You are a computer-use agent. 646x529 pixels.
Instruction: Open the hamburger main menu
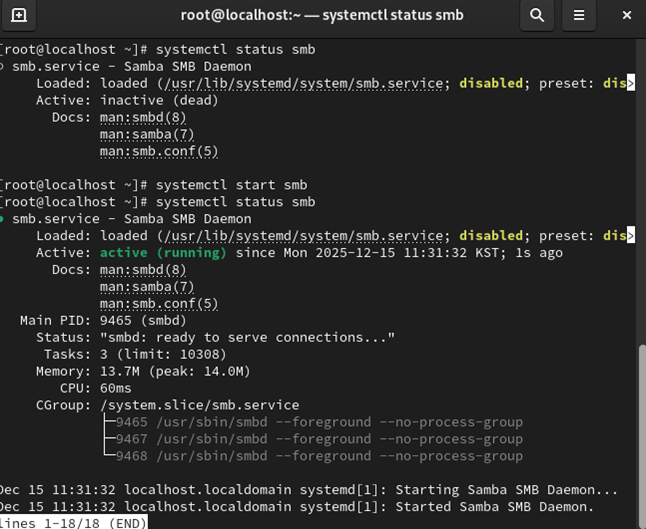point(579,15)
